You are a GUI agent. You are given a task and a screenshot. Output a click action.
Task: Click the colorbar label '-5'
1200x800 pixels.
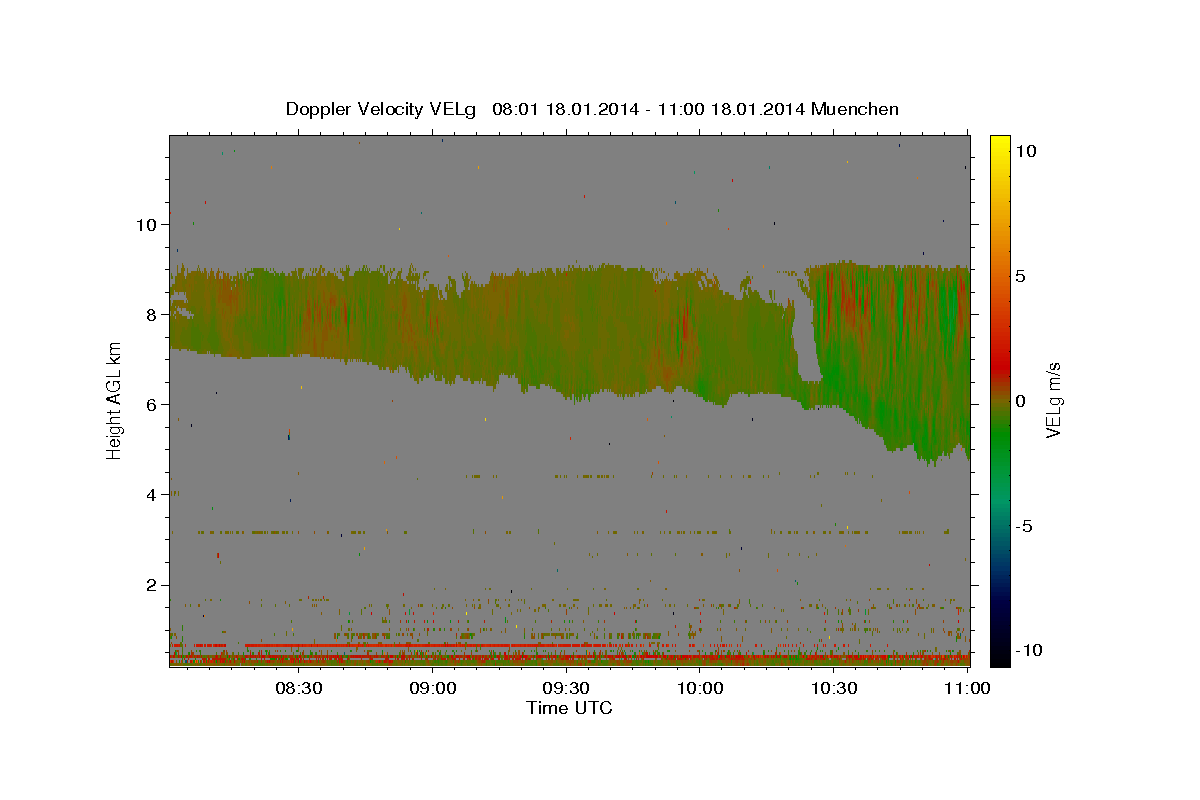coord(1024,526)
